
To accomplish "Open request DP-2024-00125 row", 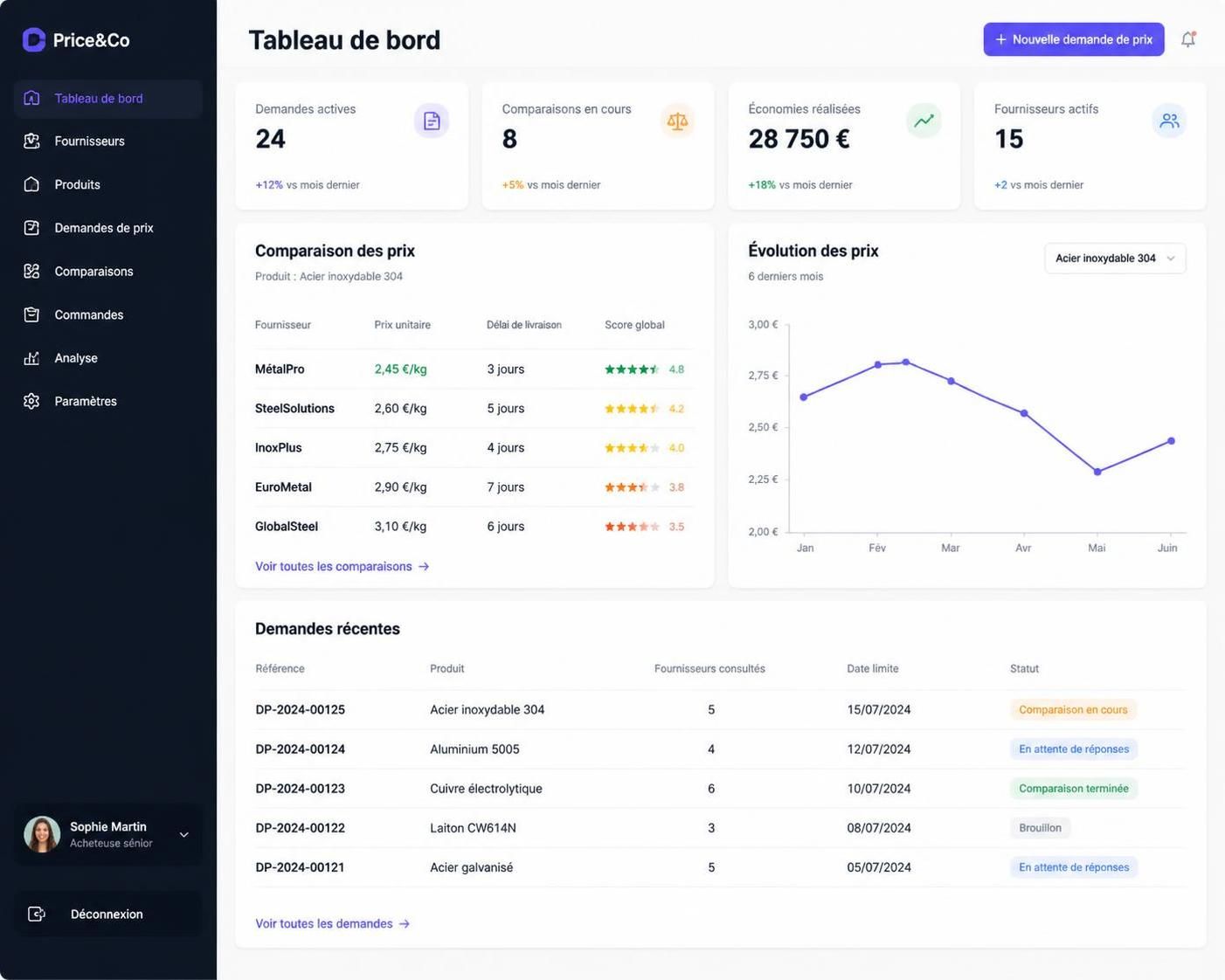I will coord(720,709).
